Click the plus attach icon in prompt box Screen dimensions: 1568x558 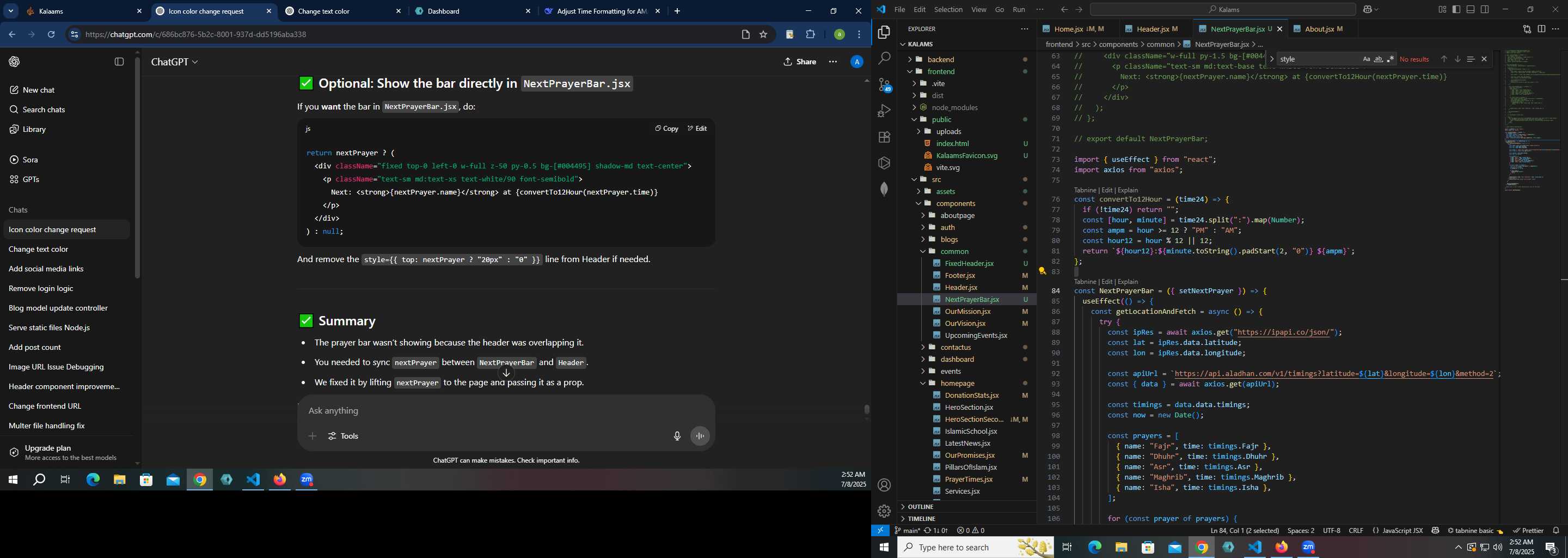(313, 436)
